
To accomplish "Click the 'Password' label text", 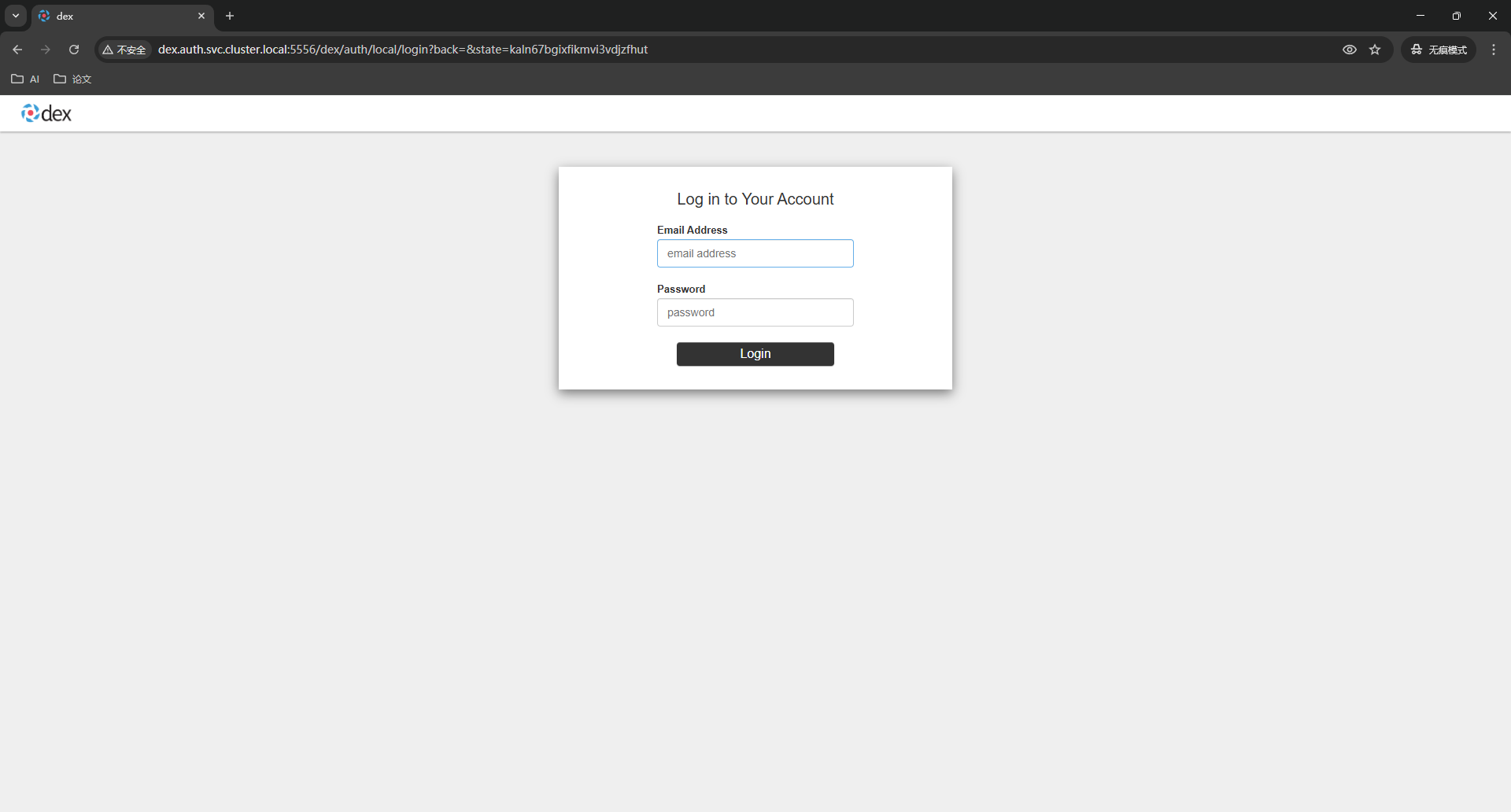I will coord(682,289).
